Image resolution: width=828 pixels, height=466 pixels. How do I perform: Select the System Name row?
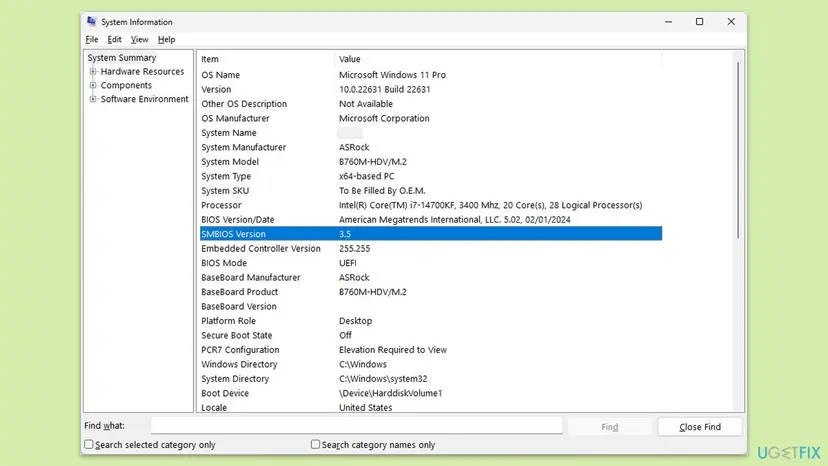click(431, 133)
